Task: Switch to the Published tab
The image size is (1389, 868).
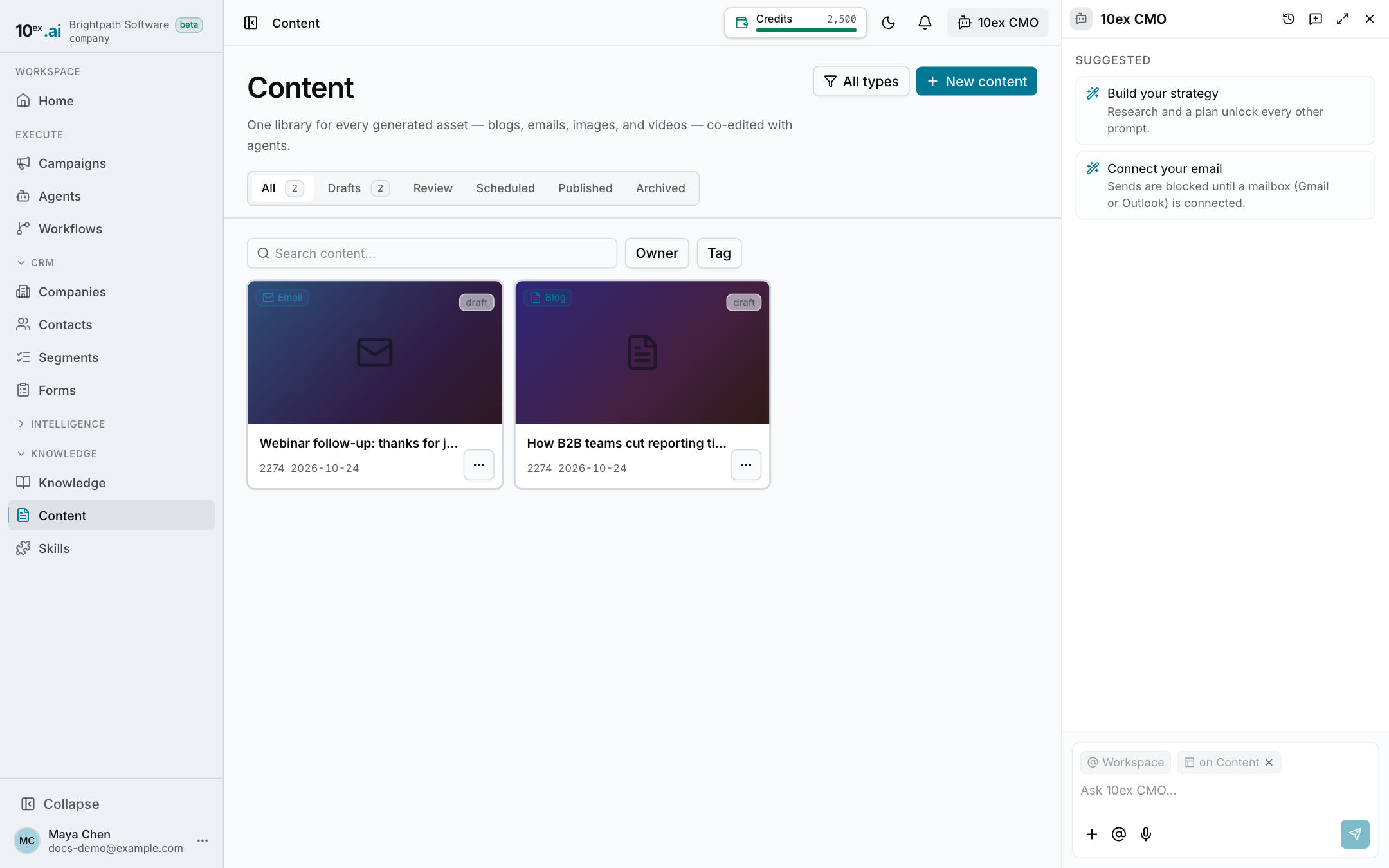Action: pos(585,188)
